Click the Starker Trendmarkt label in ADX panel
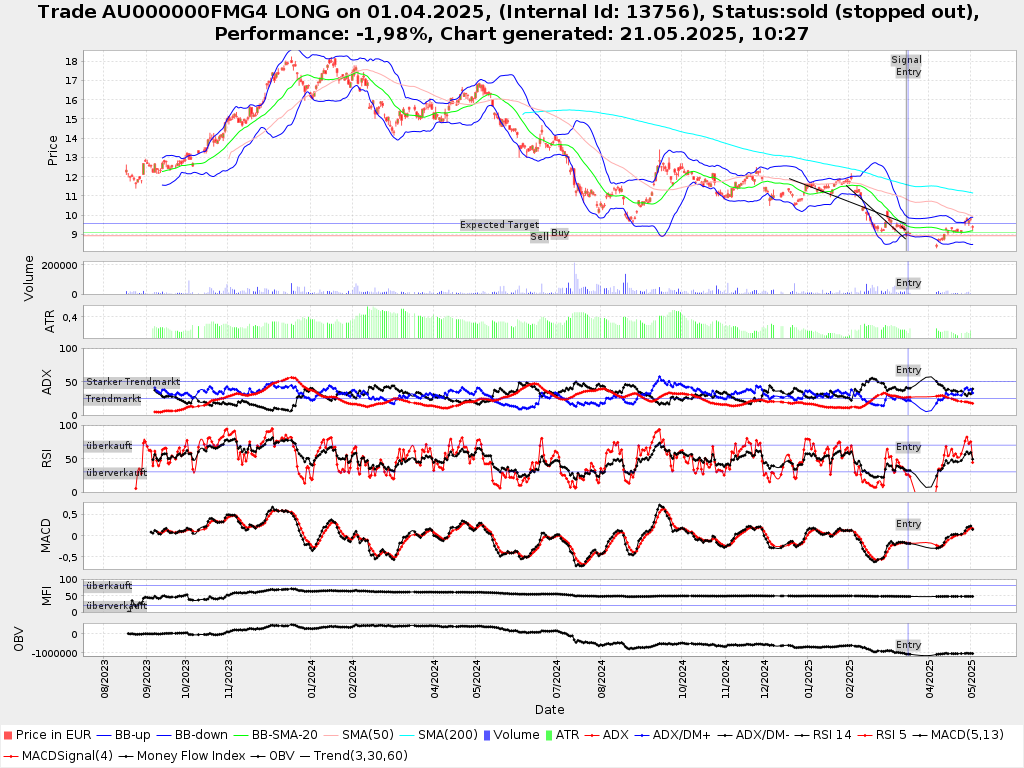 pyautogui.click(x=132, y=382)
